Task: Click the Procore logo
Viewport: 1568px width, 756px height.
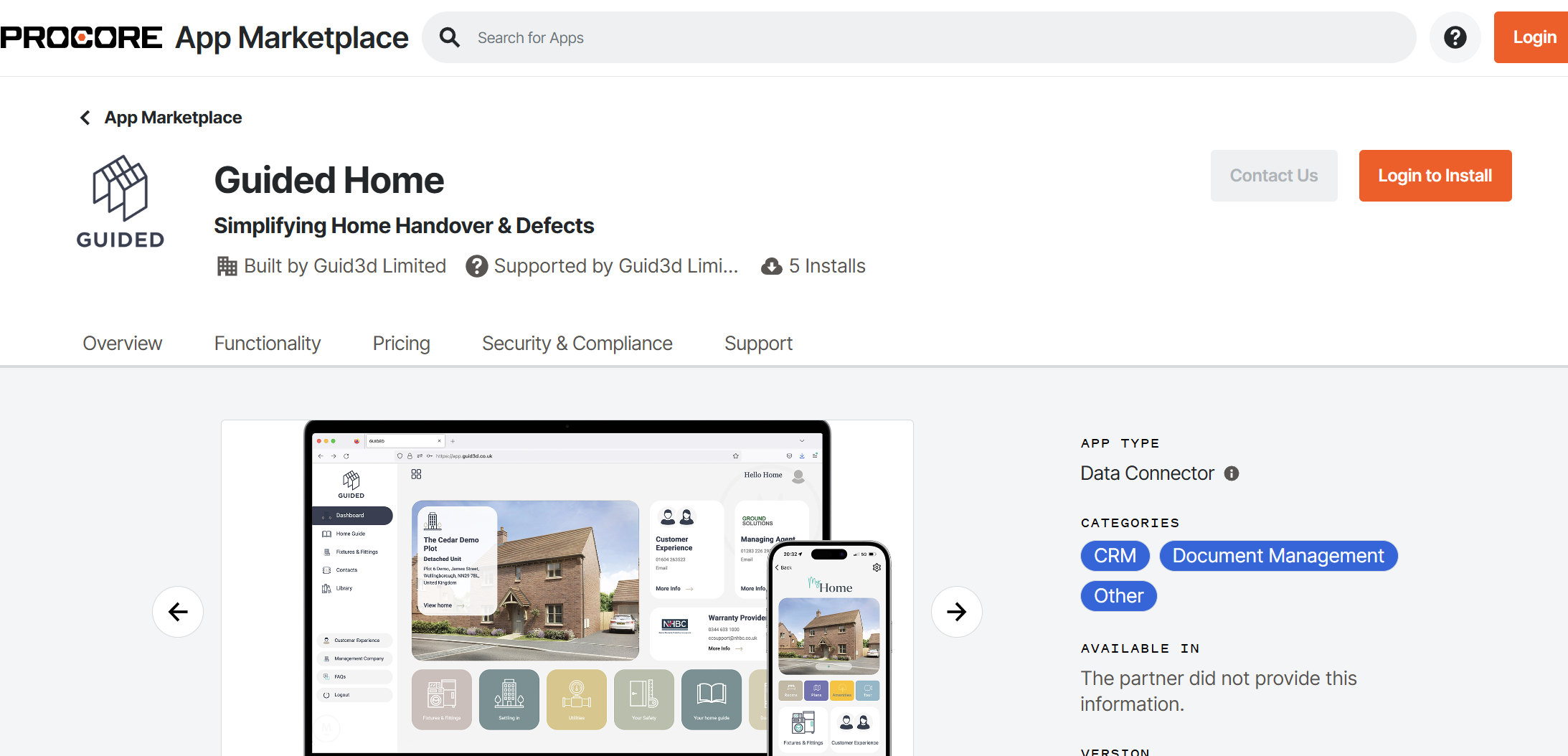Action: [x=81, y=37]
